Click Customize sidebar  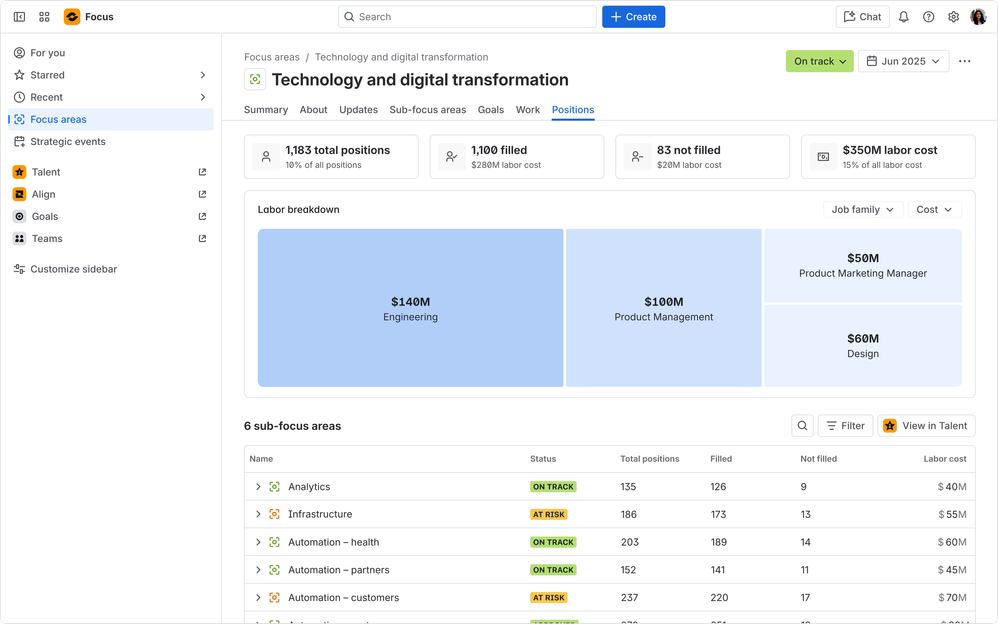tap(111, 269)
